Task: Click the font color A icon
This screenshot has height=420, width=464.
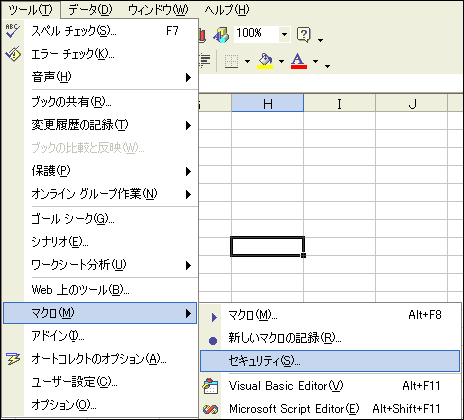Action: (299, 61)
